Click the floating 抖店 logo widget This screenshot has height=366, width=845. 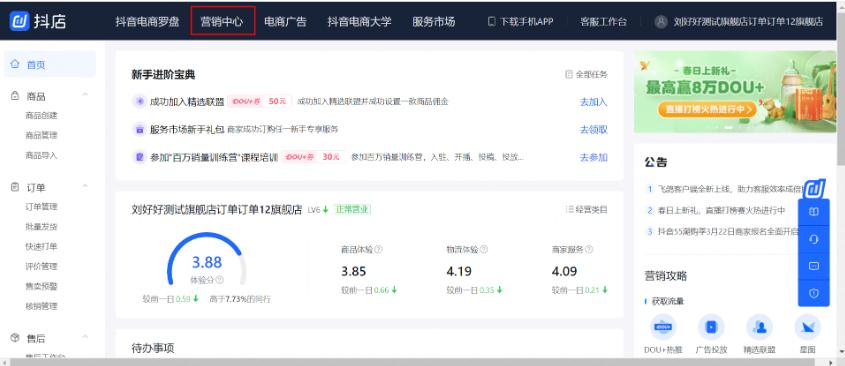click(814, 188)
